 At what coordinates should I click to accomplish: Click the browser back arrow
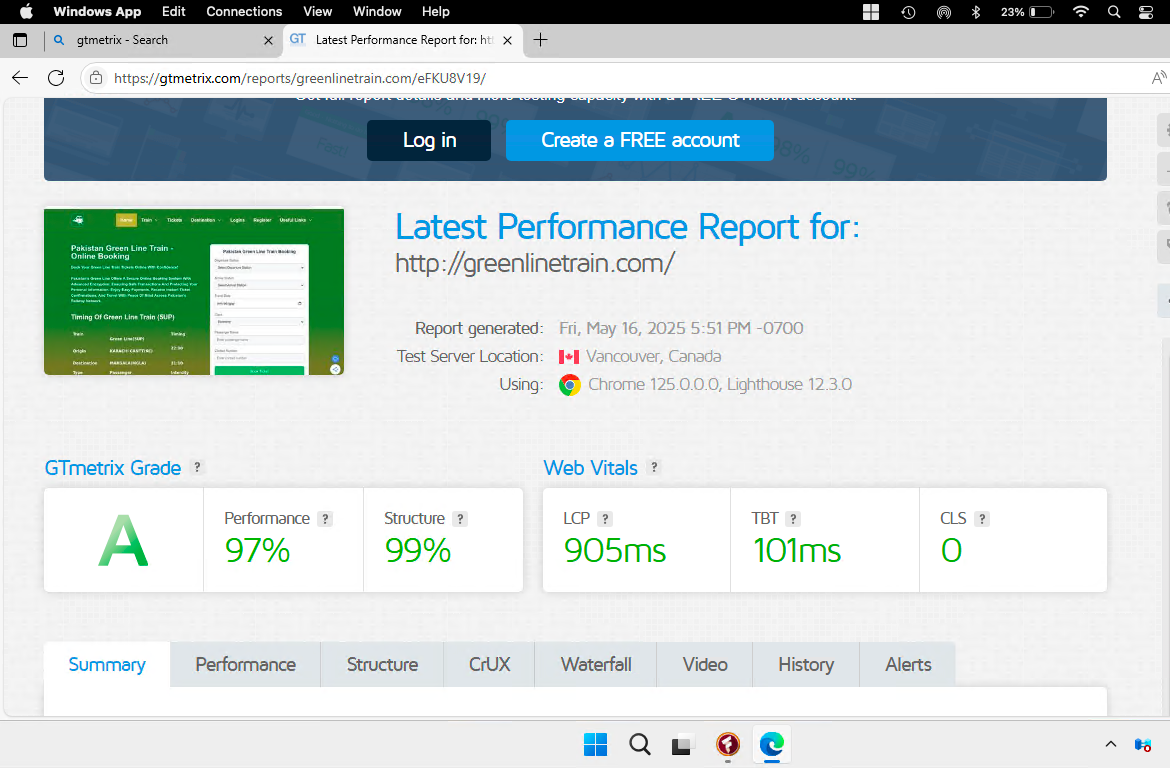click(x=20, y=78)
